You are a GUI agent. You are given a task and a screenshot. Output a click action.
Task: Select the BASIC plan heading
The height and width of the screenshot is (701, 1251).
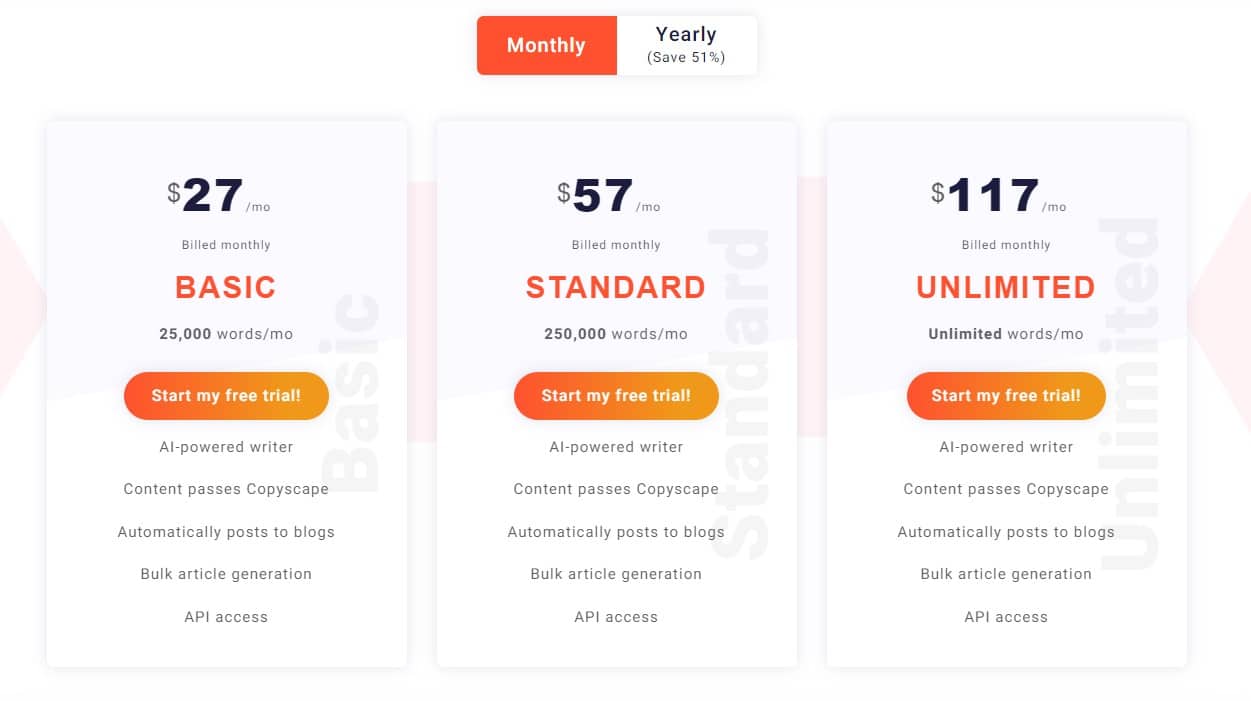point(226,288)
